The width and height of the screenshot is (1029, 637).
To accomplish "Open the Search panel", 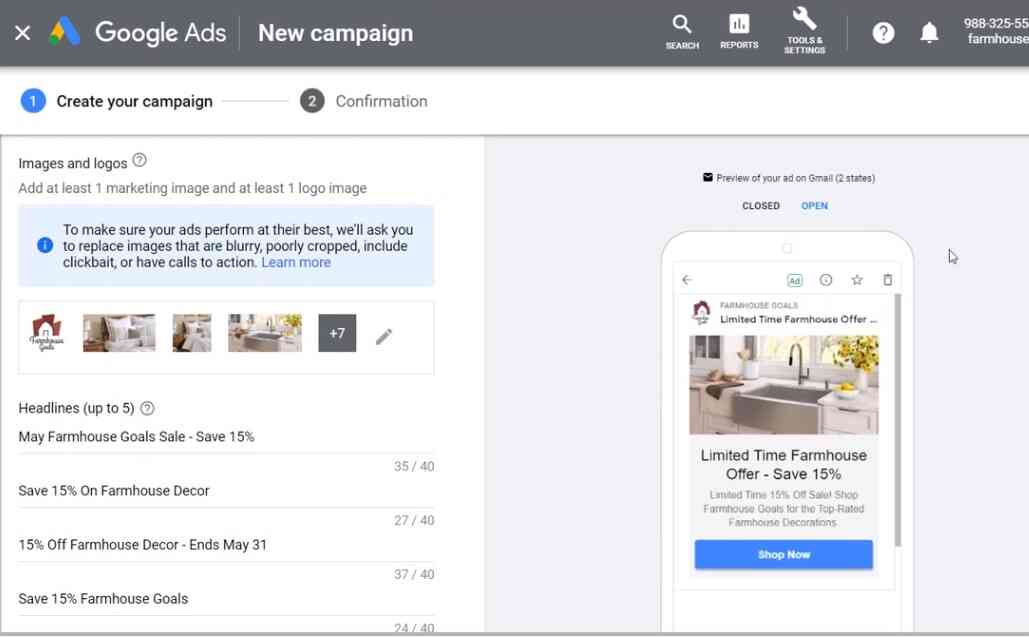I will pos(682,30).
